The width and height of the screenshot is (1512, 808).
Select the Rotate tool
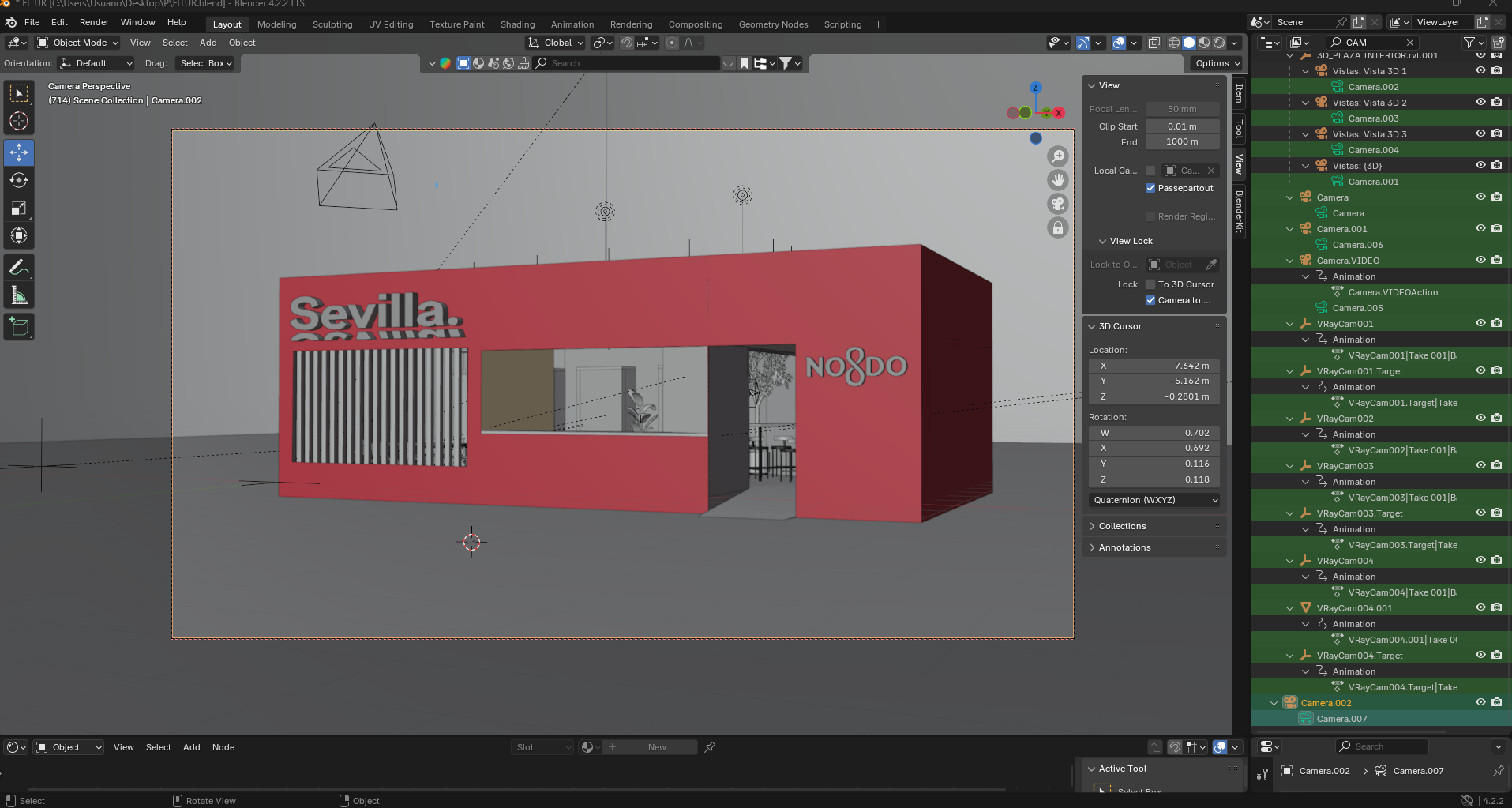(x=19, y=181)
